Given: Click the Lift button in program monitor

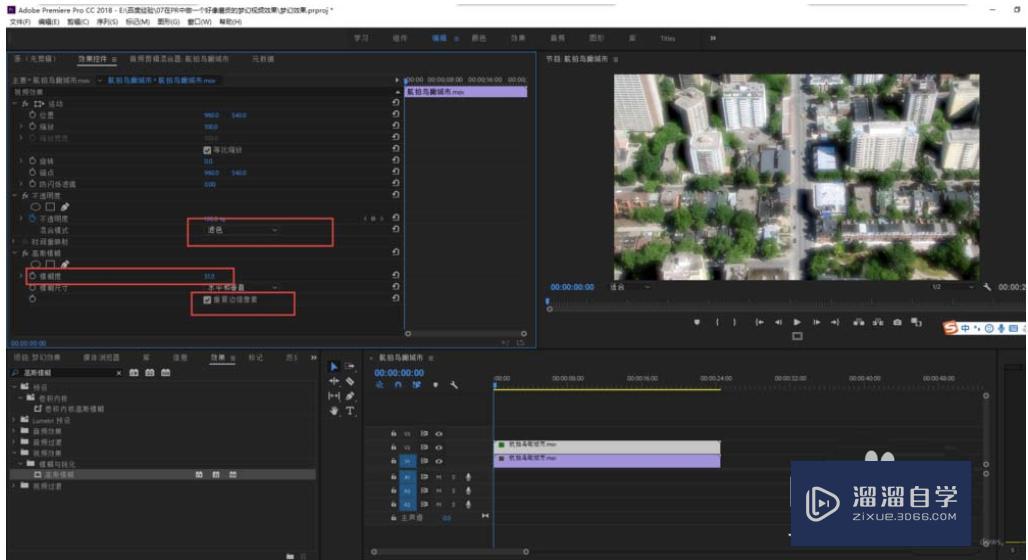Looking at the screenshot, I should [x=858, y=322].
